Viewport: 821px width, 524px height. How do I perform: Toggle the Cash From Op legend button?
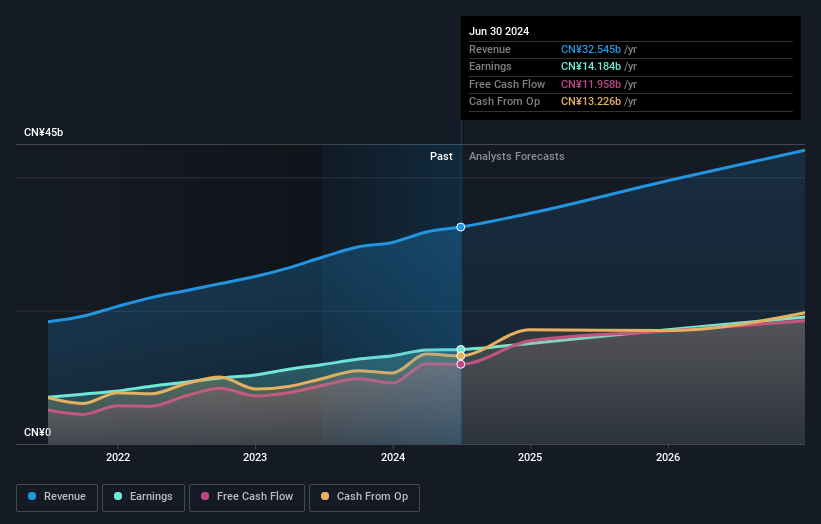[364, 497]
